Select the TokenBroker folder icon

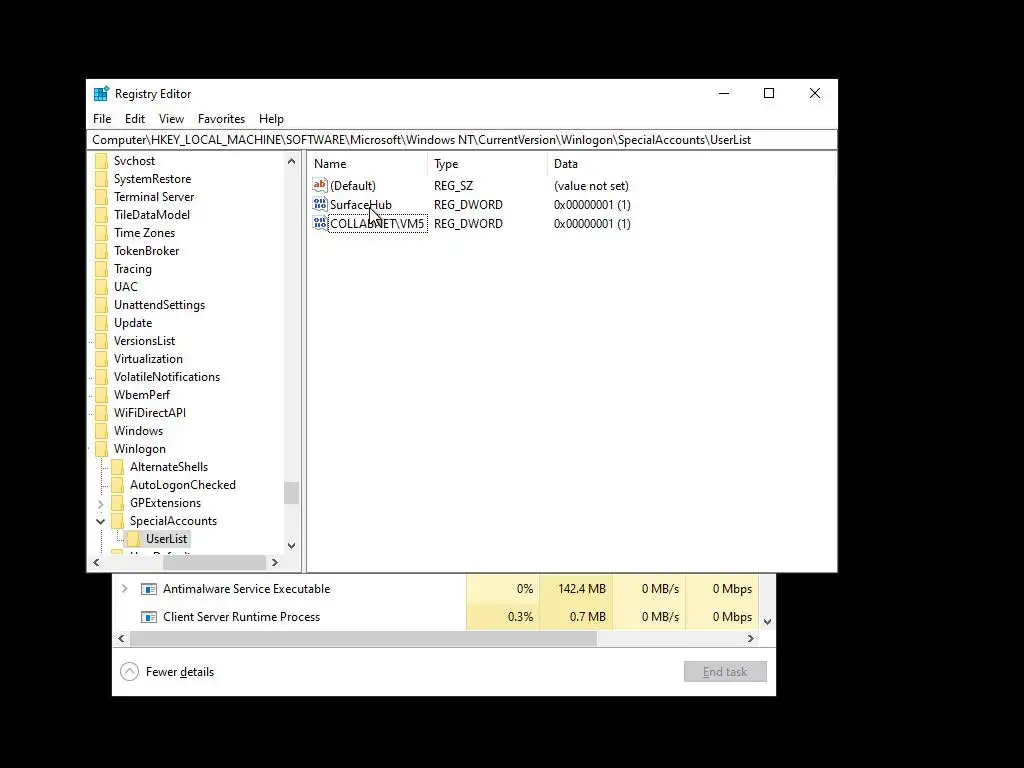pos(101,251)
